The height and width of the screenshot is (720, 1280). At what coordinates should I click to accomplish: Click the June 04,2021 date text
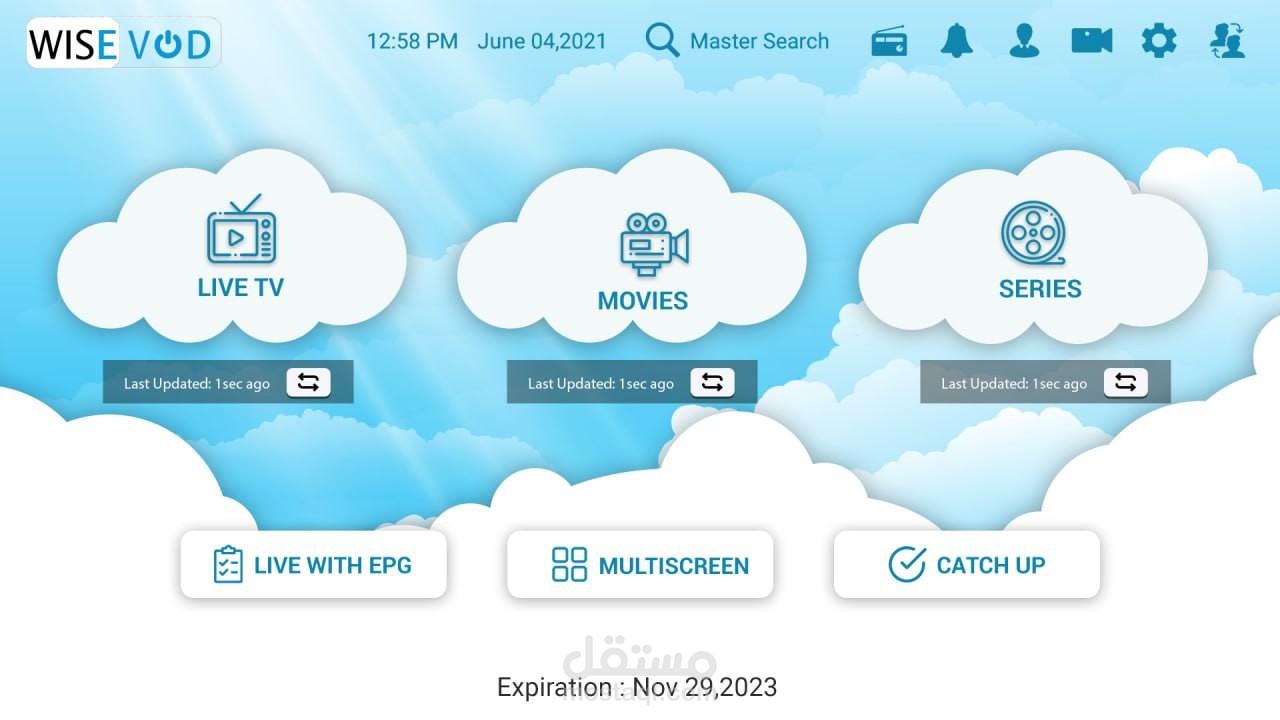pyautogui.click(x=542, y=41)
